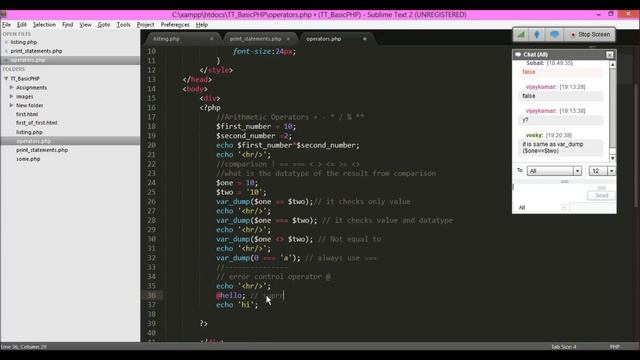
Task: Close print_statements.php in the Open Files list
Action: (6, 51)
